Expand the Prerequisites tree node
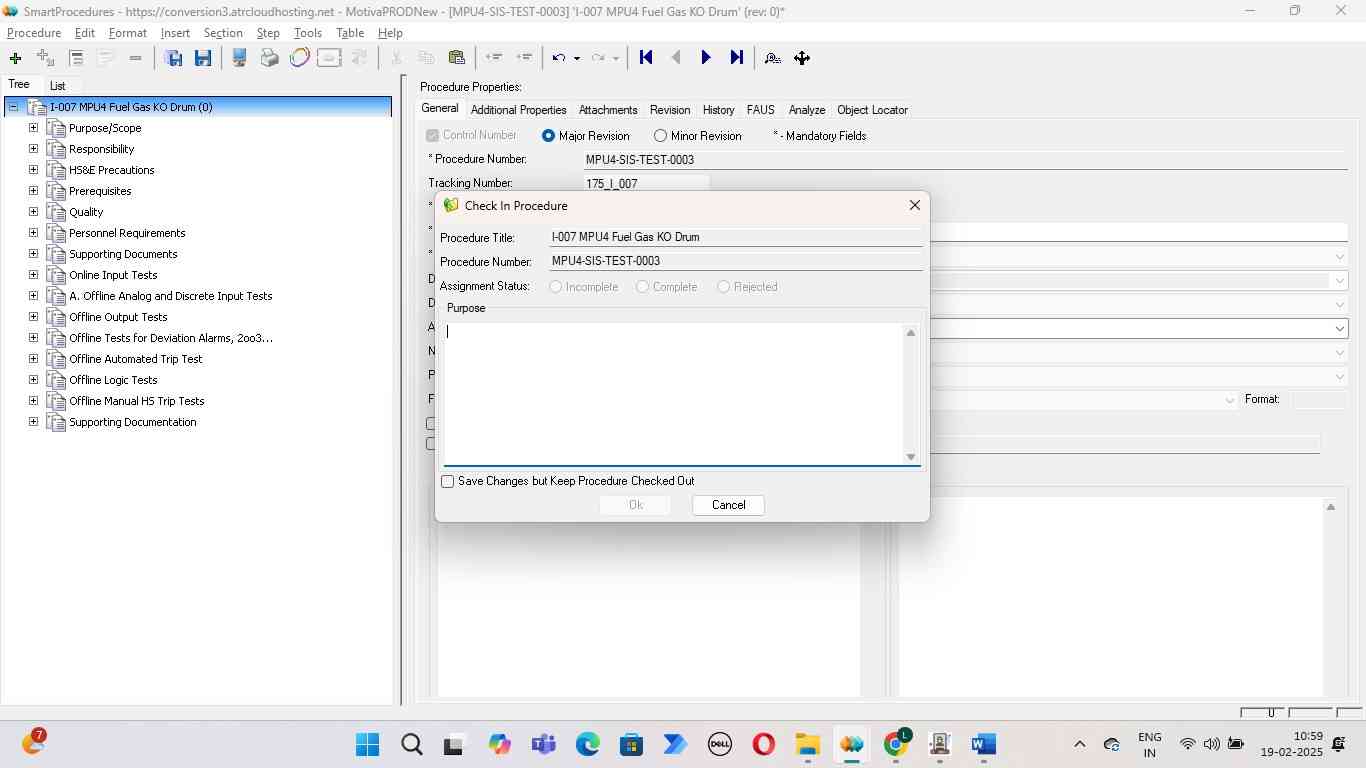 (x=33, y=191)
